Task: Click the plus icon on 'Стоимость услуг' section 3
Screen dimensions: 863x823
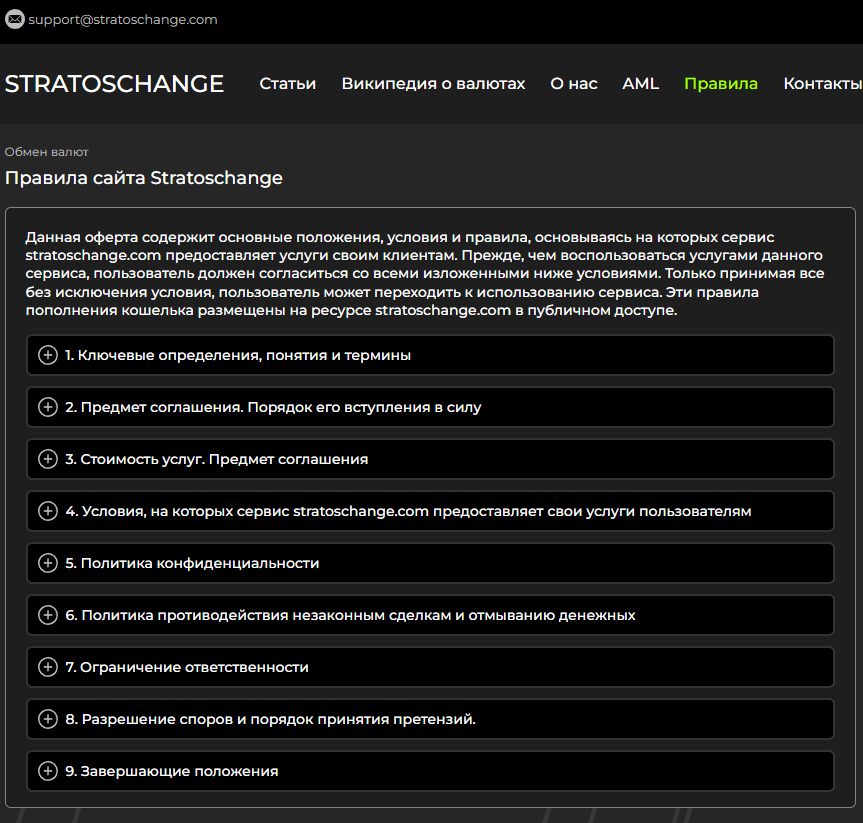Action: click(x=47, y=458)
